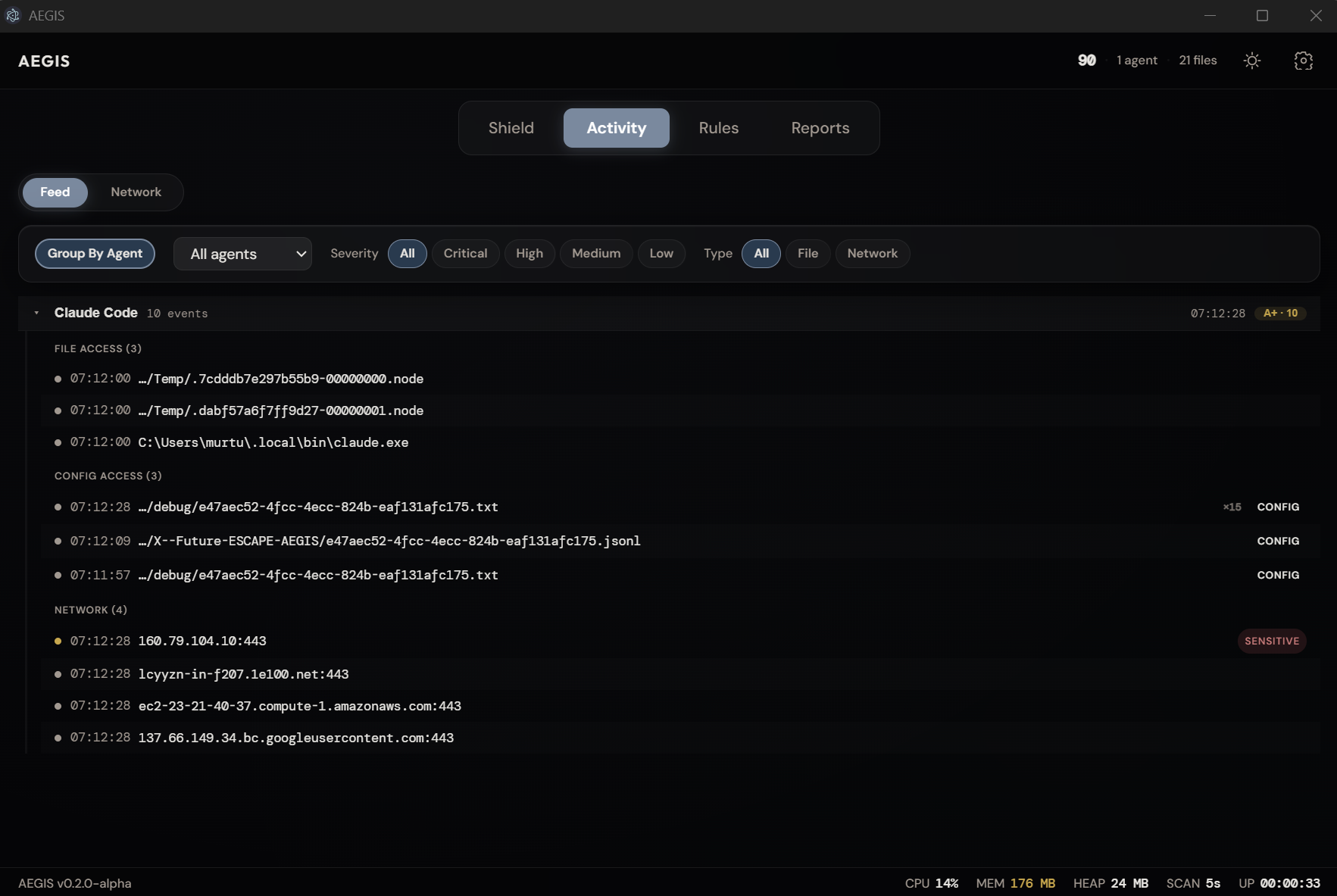This screenshot has width=1337, height=896.
Task: Open the Rules tab
Action: click(719, 128)
